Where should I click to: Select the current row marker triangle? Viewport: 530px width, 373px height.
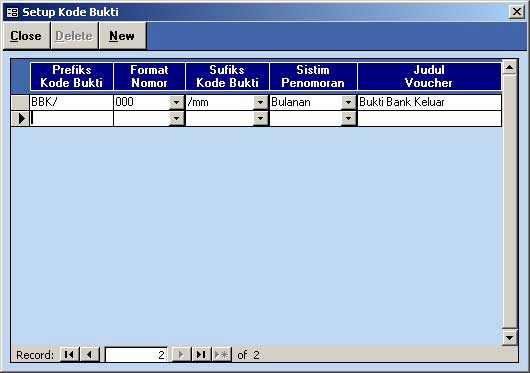(x=20, y=119)
